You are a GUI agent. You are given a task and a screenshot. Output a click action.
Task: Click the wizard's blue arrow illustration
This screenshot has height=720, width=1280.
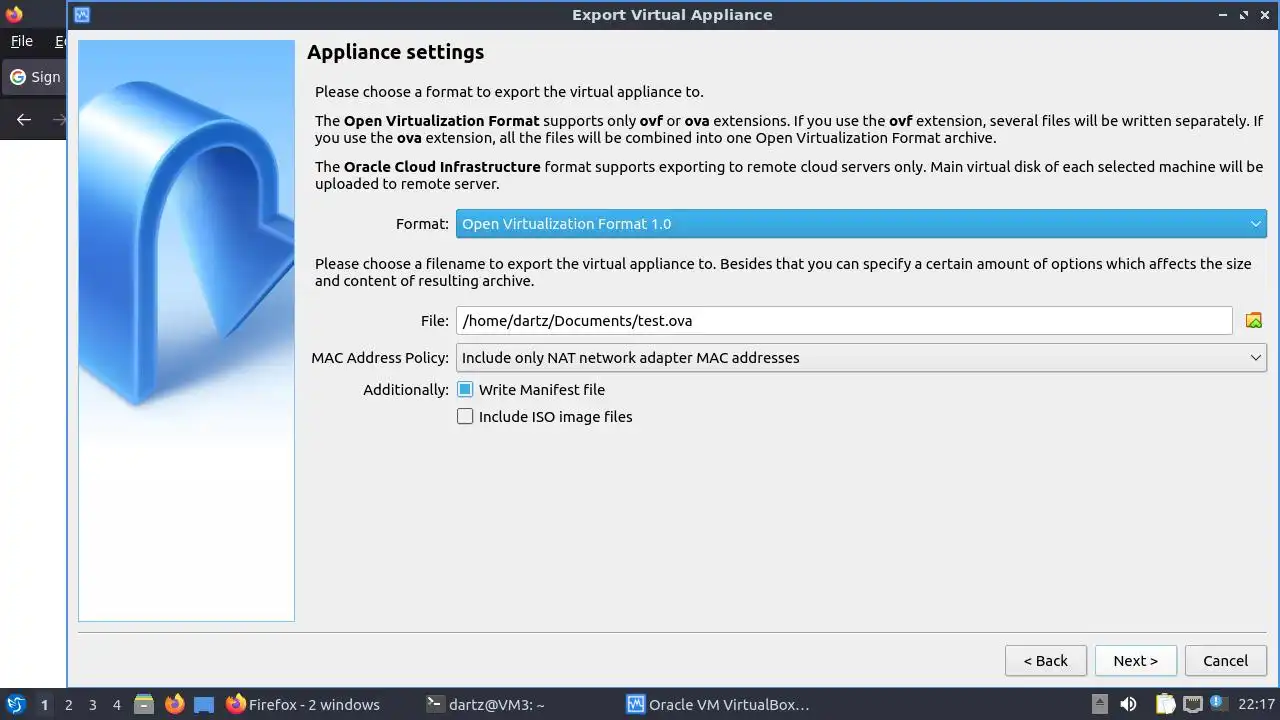[x=186, y=330]
